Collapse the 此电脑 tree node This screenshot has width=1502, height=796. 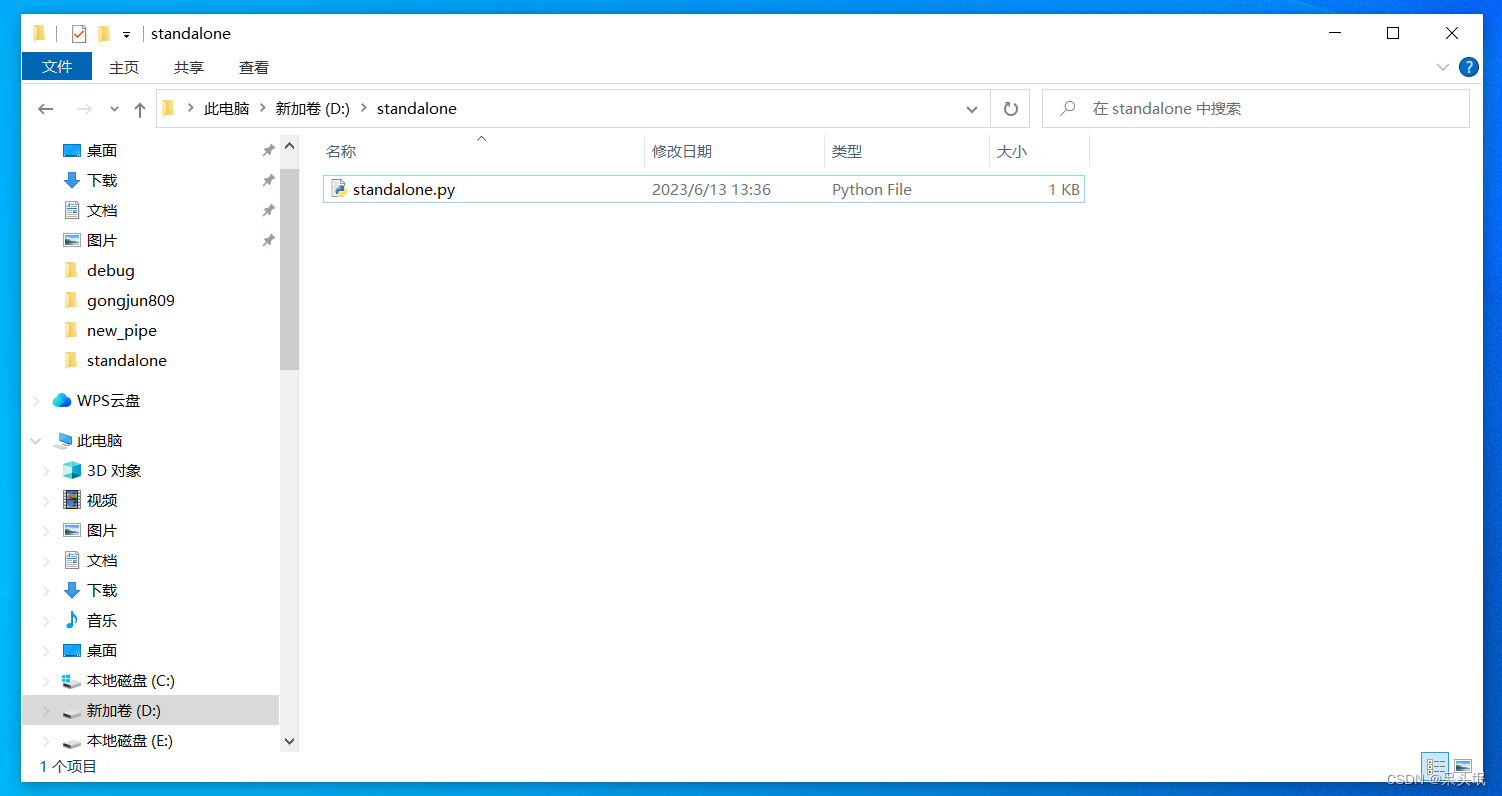[36, 441]
